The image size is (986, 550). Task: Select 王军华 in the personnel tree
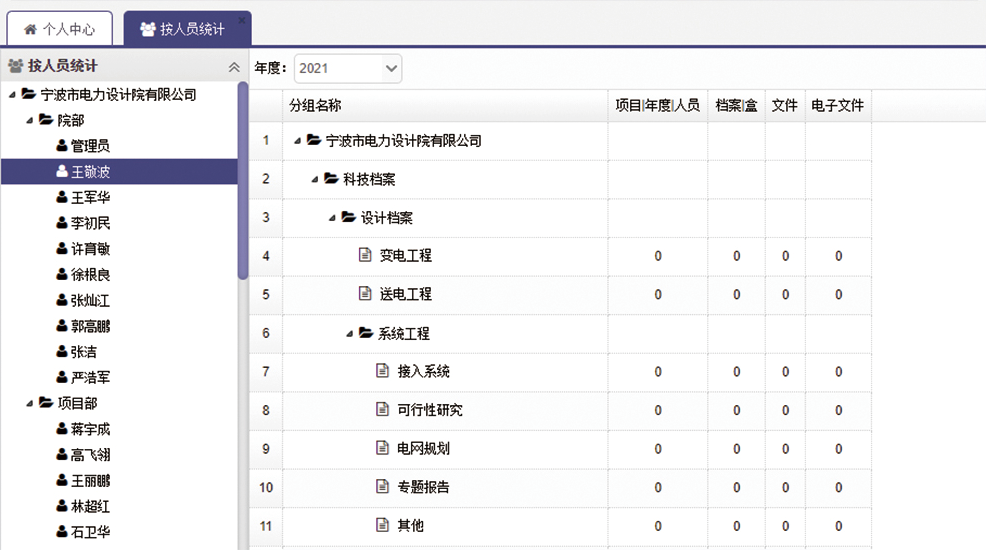click(90, 198)
